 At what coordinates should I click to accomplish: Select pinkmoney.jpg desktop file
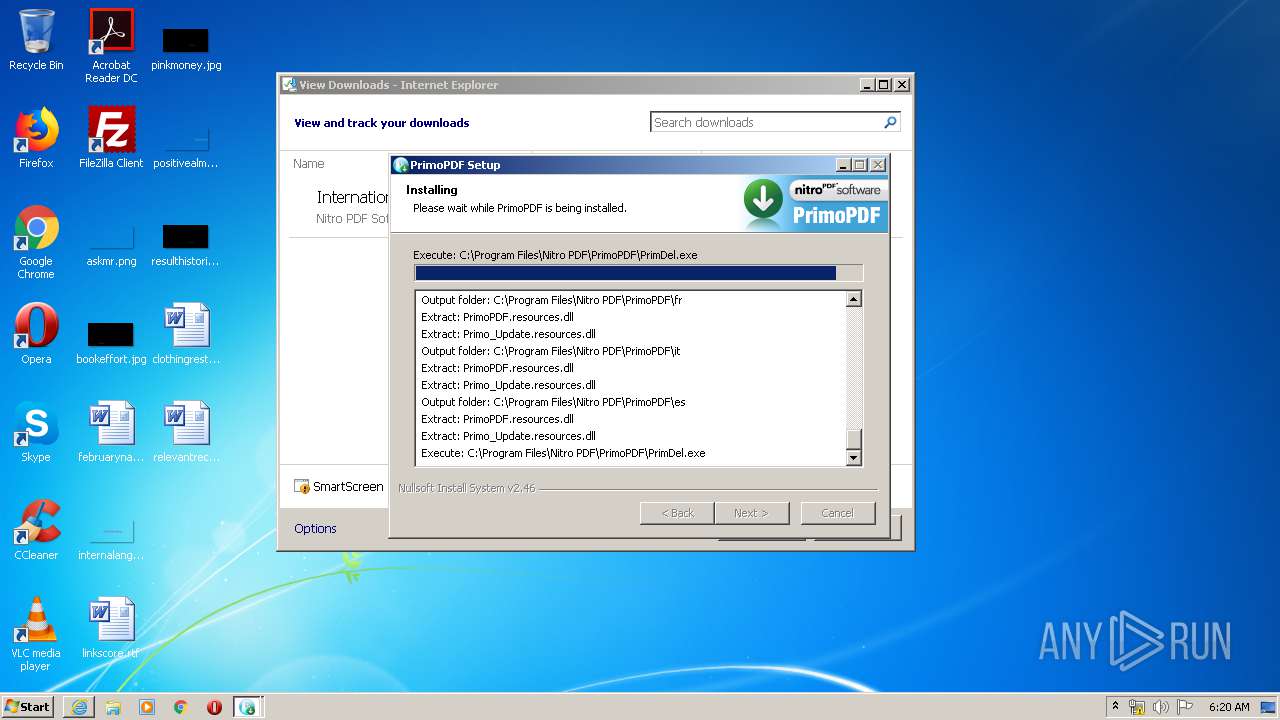tap(186, 48)
